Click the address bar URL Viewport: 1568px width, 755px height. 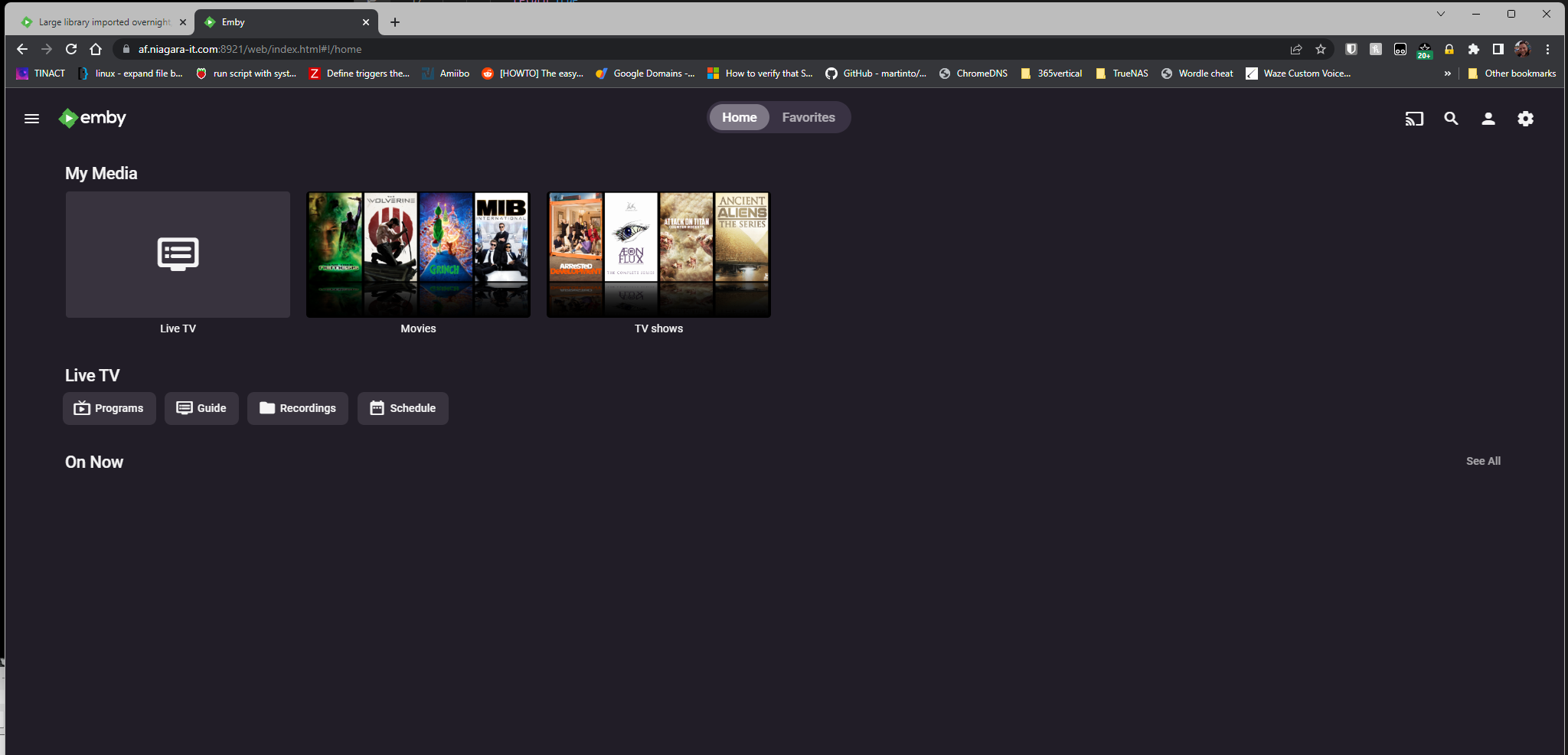[x=250, y=49]
